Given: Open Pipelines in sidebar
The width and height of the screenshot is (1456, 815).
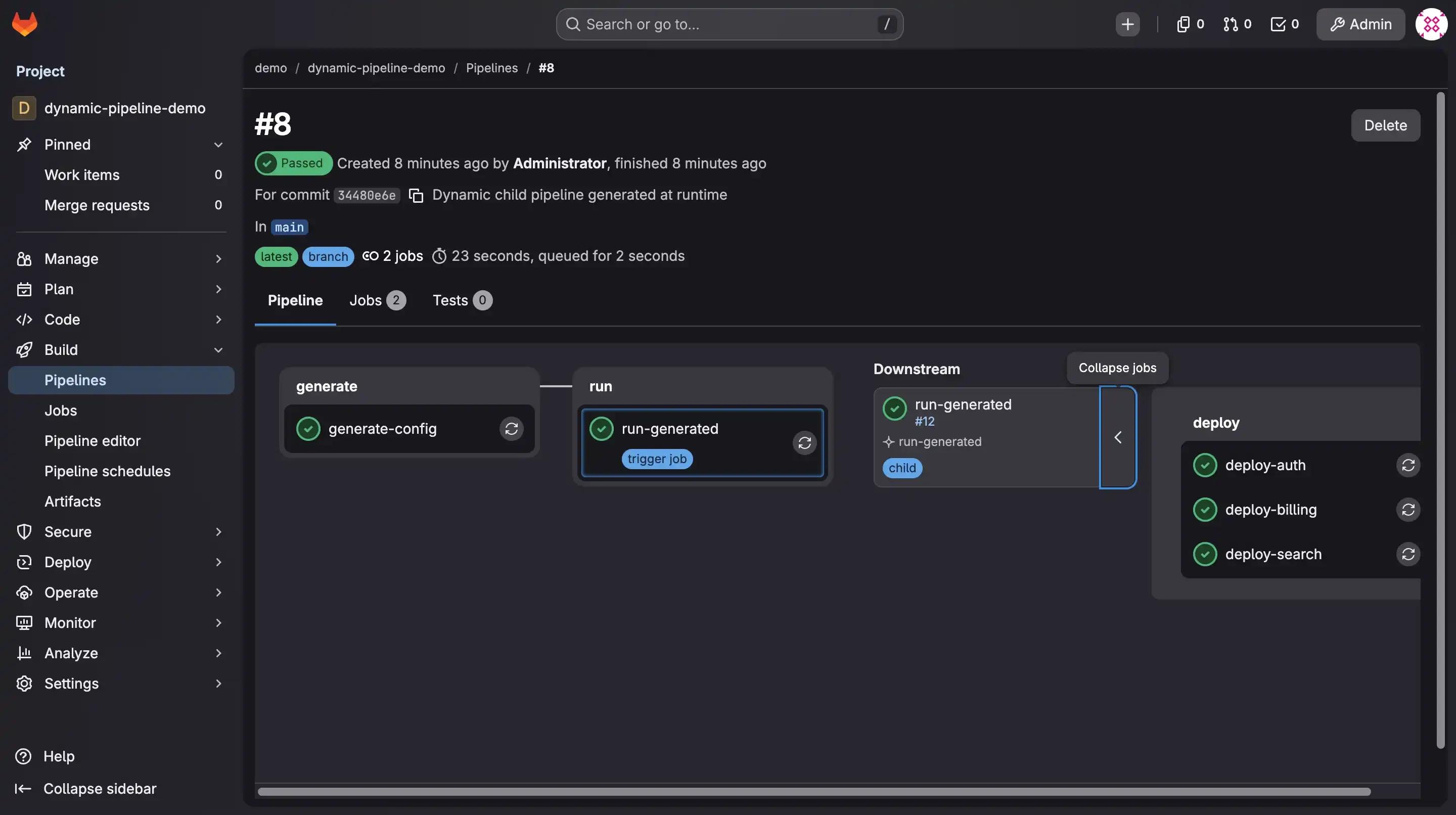Looking at the screenshot, I should pos(121,380).
